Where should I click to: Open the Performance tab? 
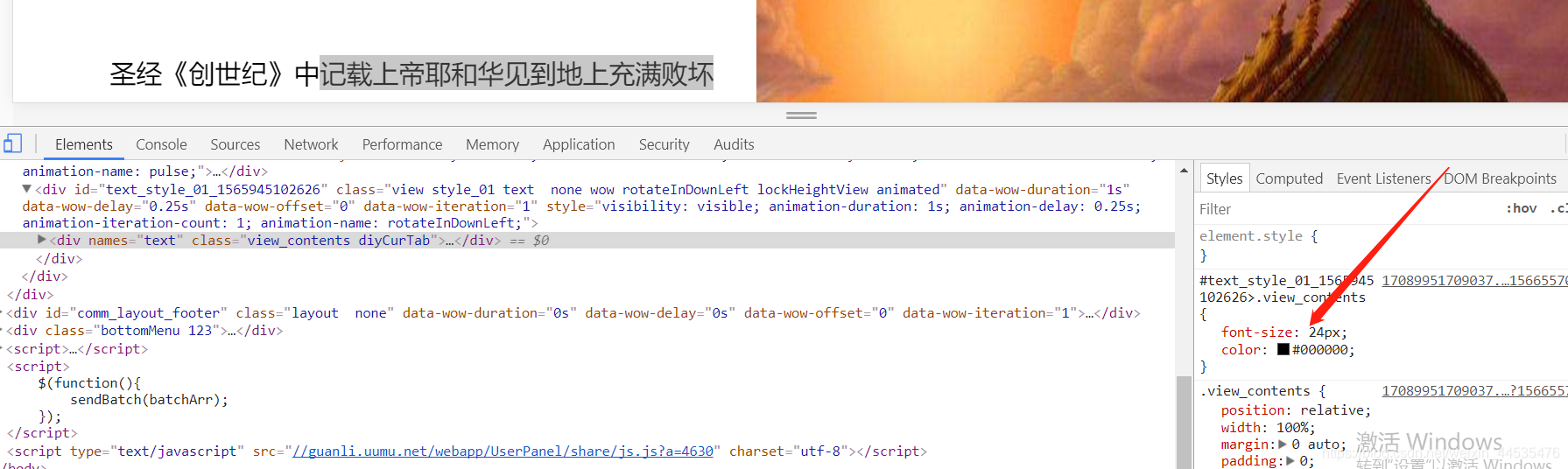(x=402, y=144)
